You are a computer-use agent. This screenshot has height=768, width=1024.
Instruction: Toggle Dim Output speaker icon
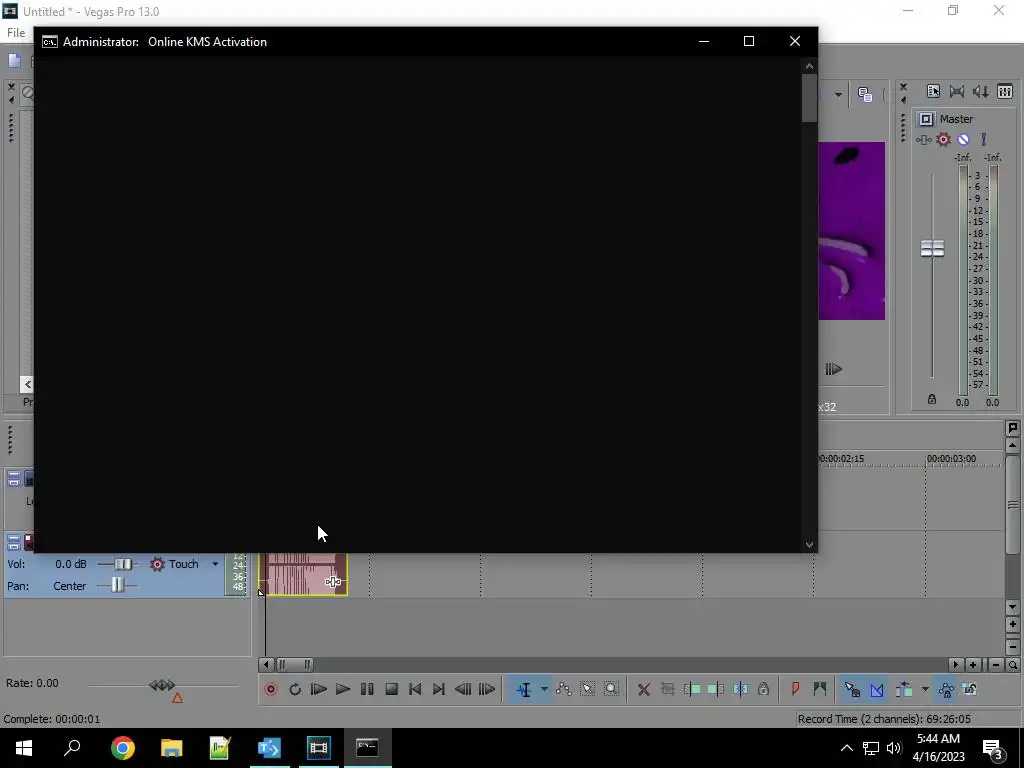click(x=980, y=91)
